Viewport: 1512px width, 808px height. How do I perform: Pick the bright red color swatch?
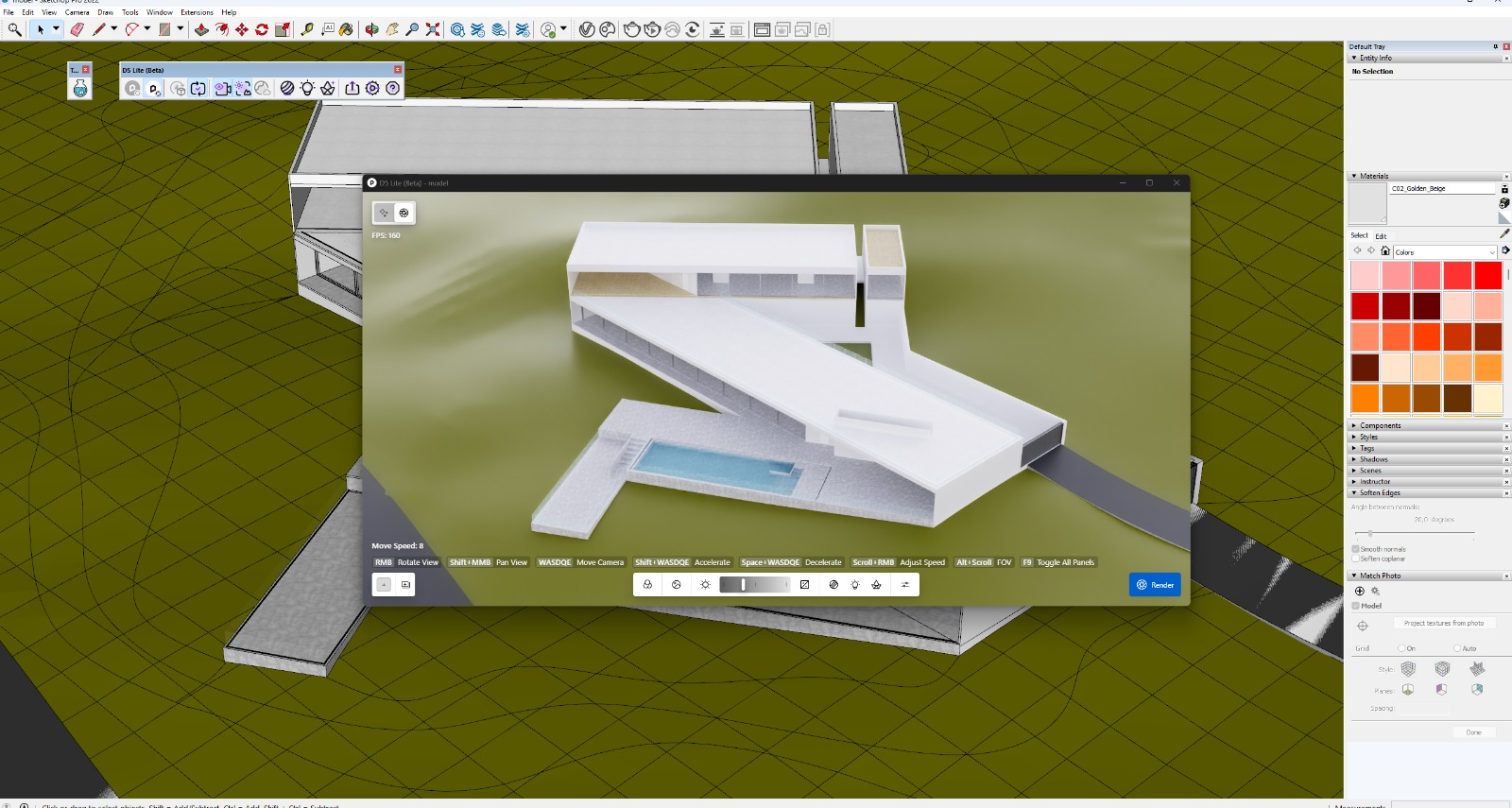[x=1487, y=275]
